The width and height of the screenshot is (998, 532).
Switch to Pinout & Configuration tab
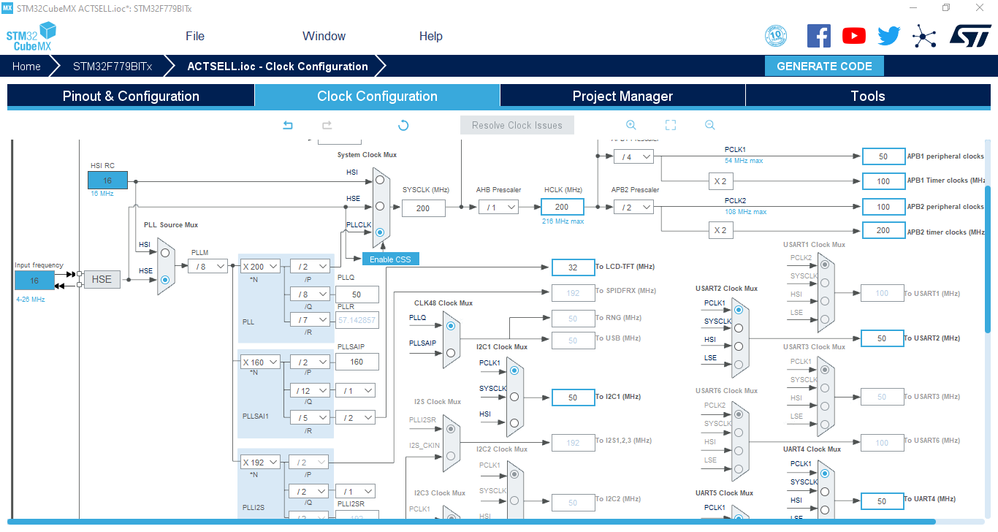coord(130,96)
